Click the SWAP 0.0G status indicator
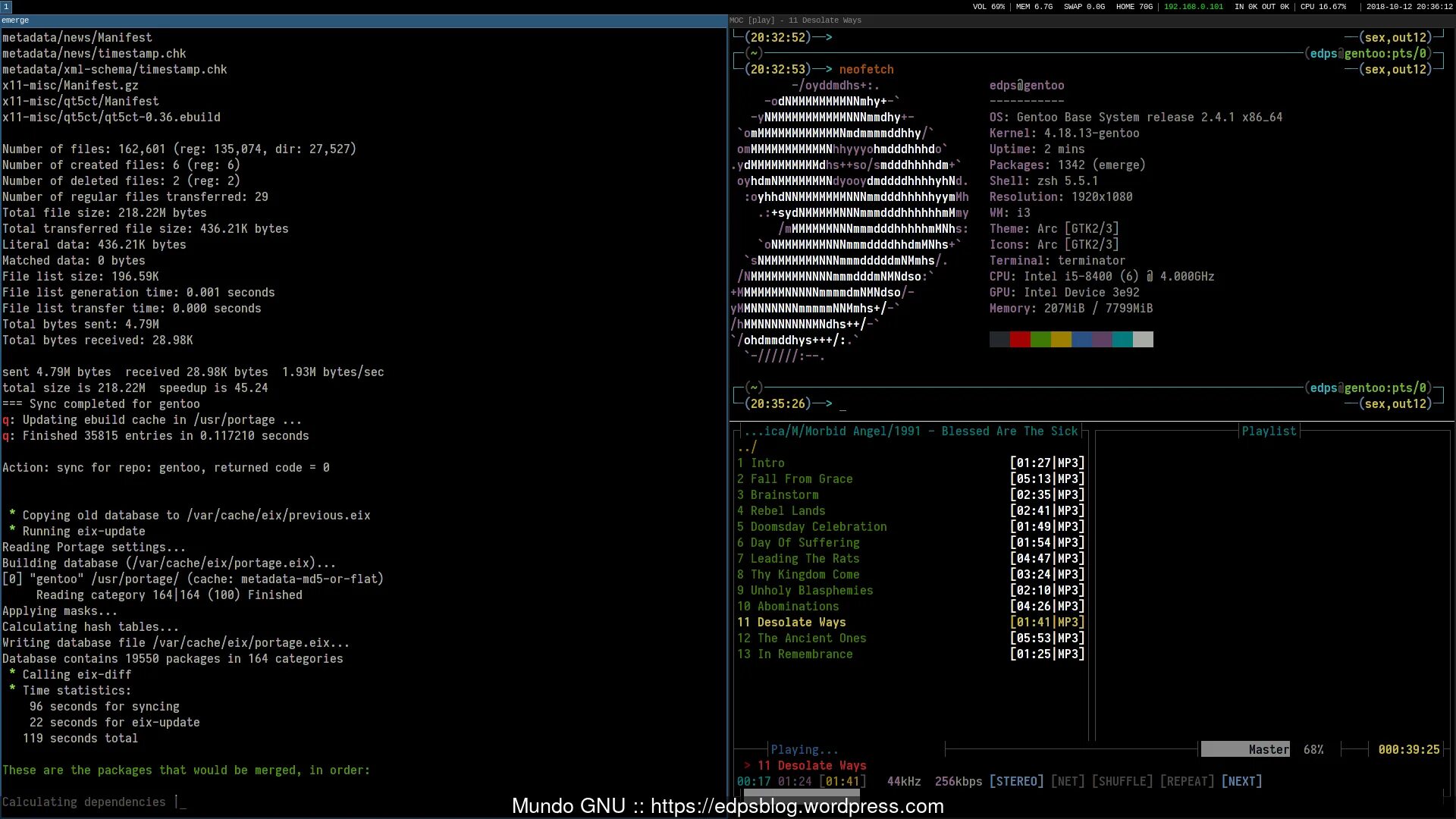 [x=1084, y=7]
